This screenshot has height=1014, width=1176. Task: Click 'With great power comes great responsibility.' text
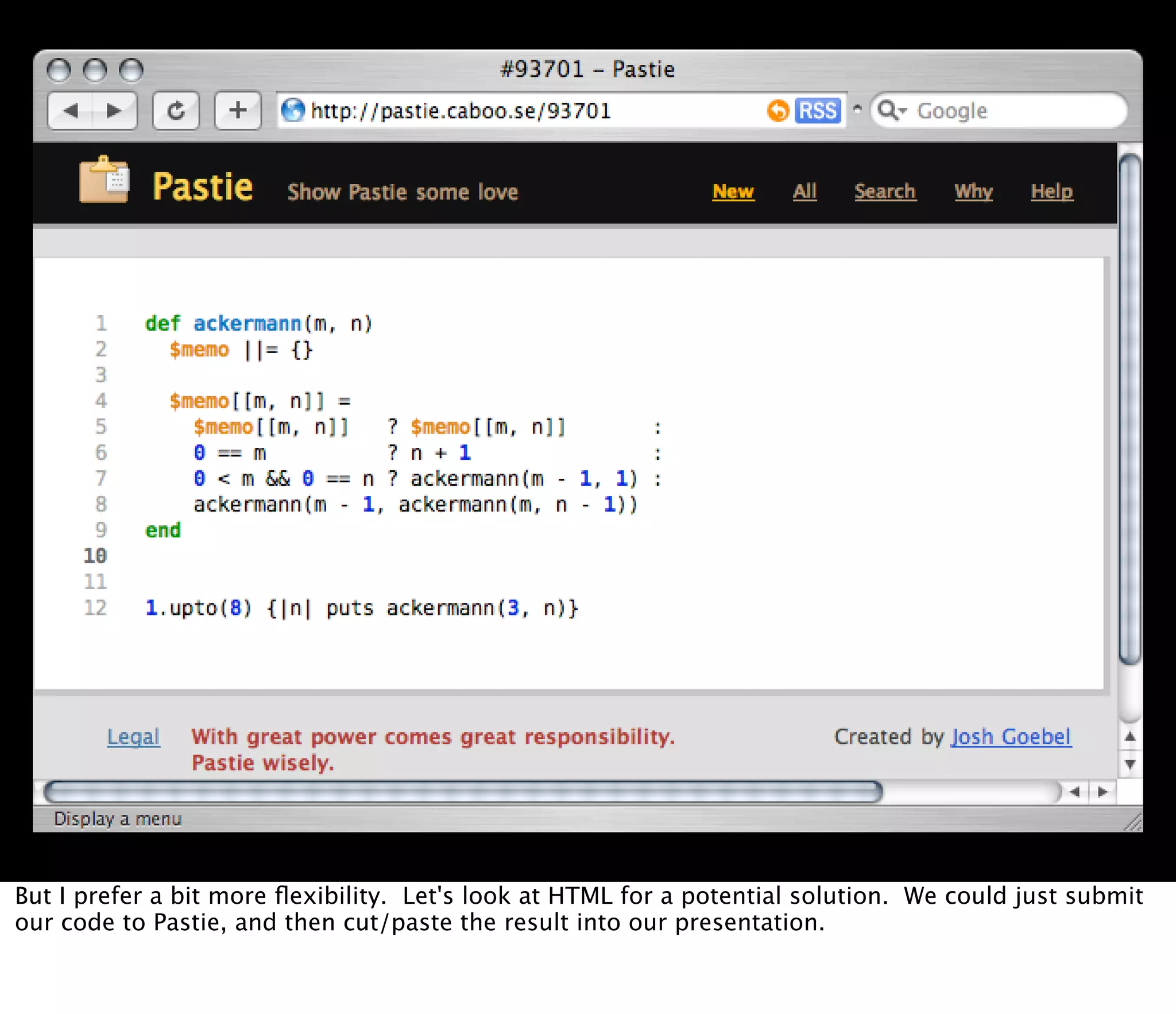(434, 737)
